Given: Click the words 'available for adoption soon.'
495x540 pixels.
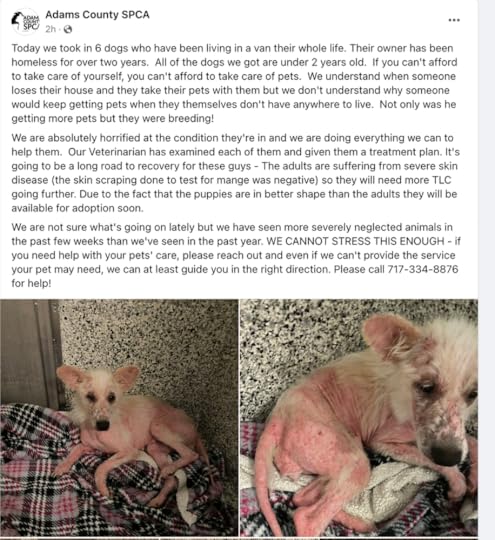Looking at the screenshot, I should click(x=78, y=208).
